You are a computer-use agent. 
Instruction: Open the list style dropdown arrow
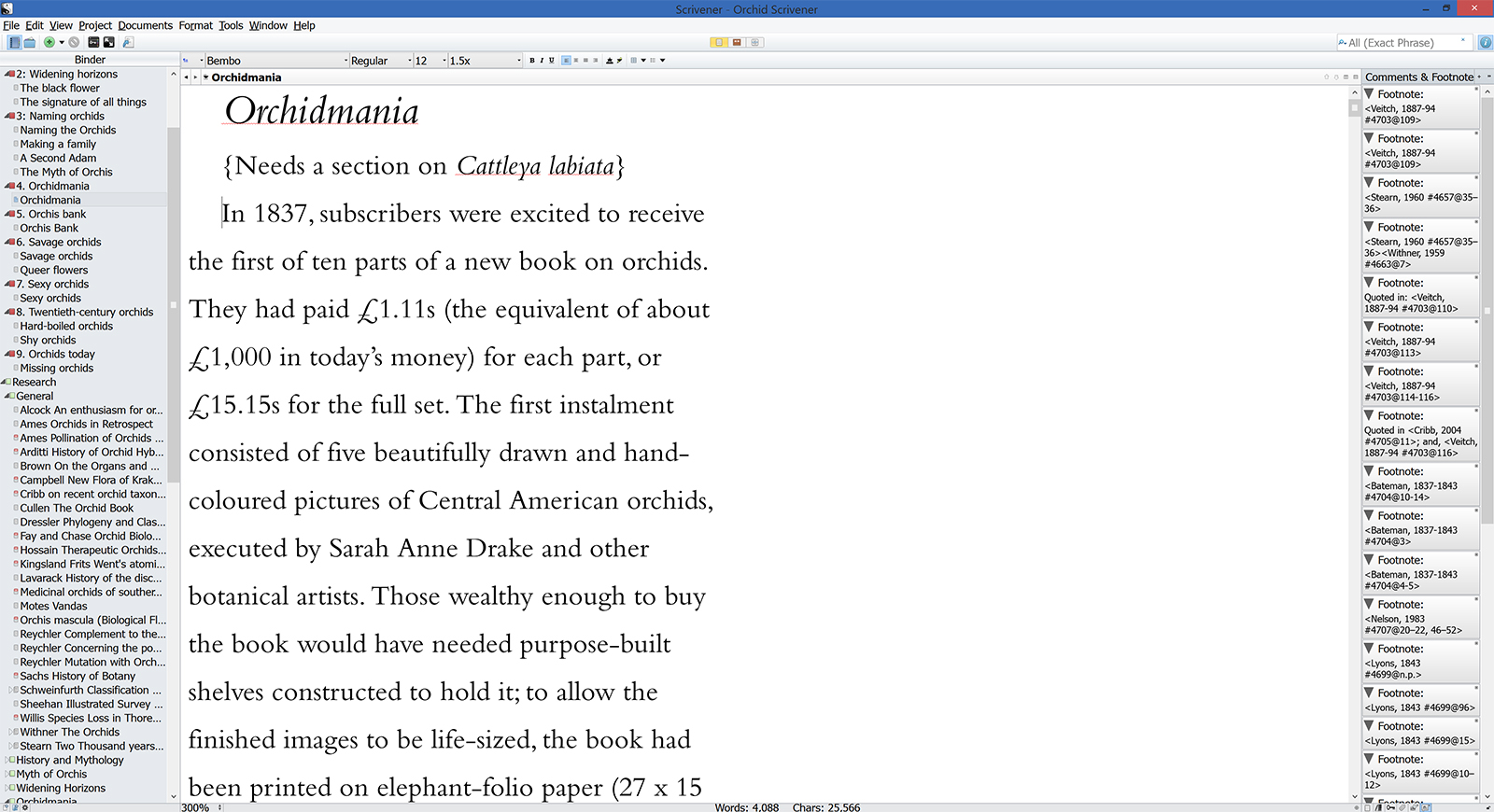662,60
